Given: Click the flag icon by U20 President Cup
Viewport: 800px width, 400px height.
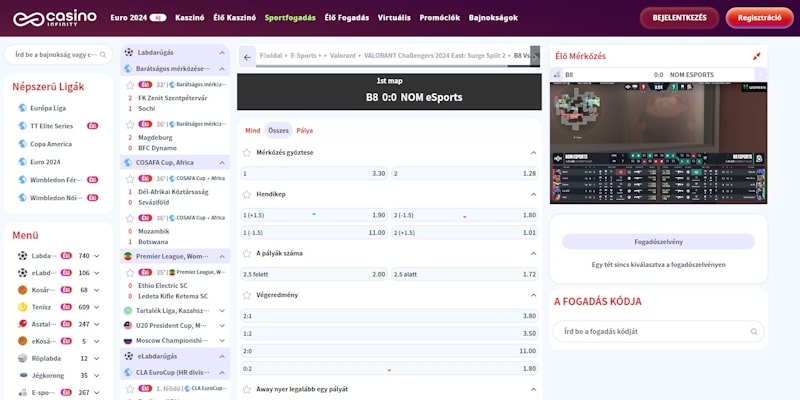Looking at the screenshot, I should (128, 325).
